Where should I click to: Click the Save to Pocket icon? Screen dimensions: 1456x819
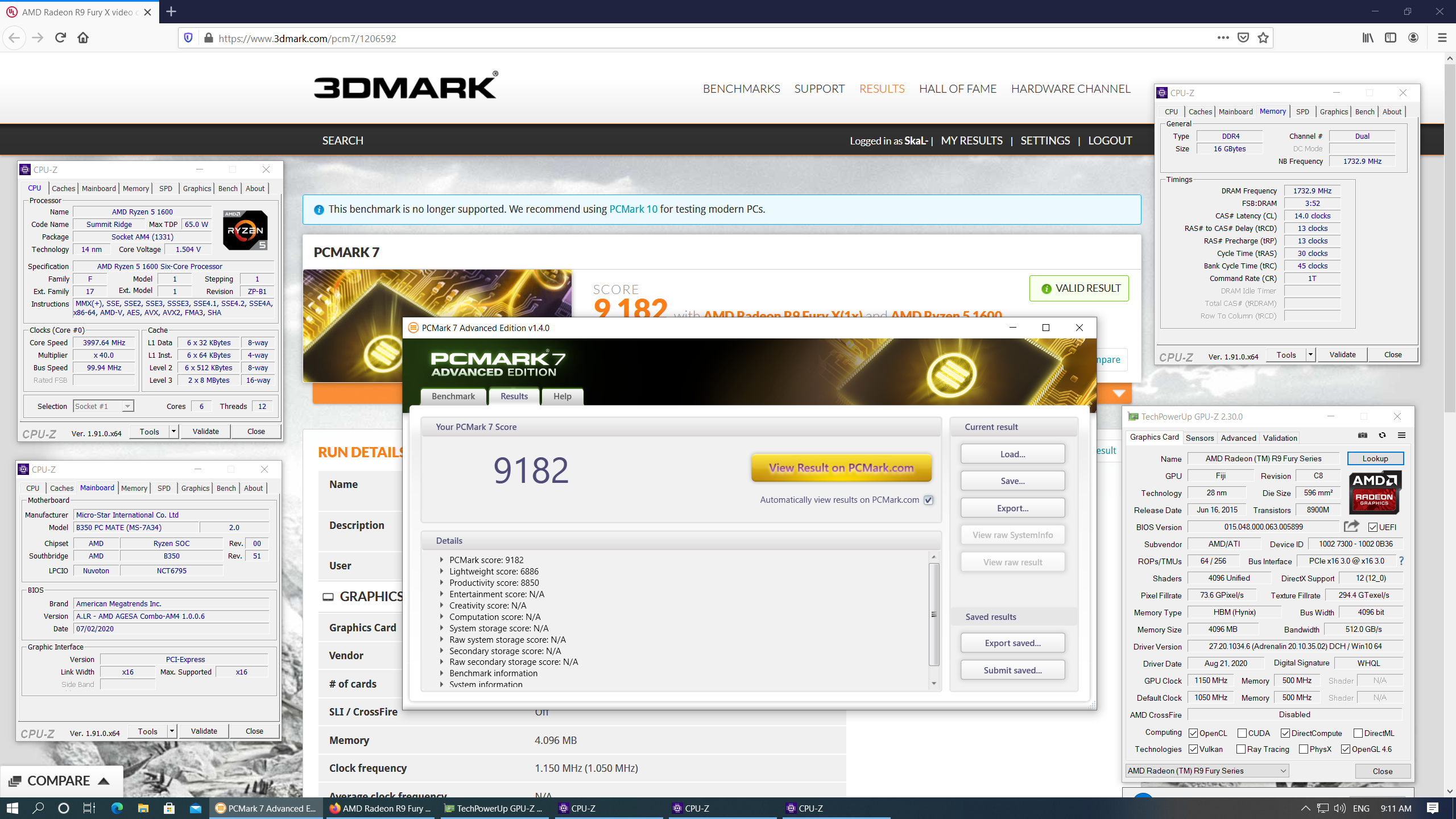tap(1243, 38)
